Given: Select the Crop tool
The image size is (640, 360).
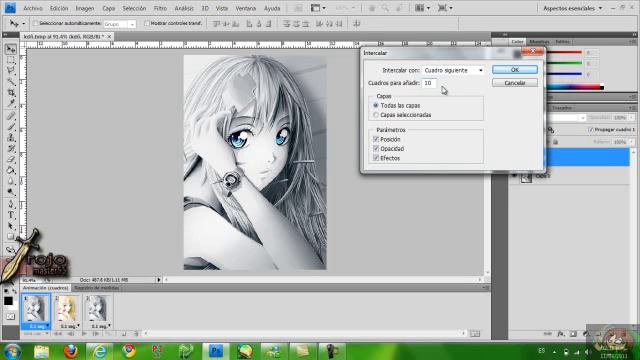Looking at the screenshot, I should pyautogui.click(x=11, y=93).
